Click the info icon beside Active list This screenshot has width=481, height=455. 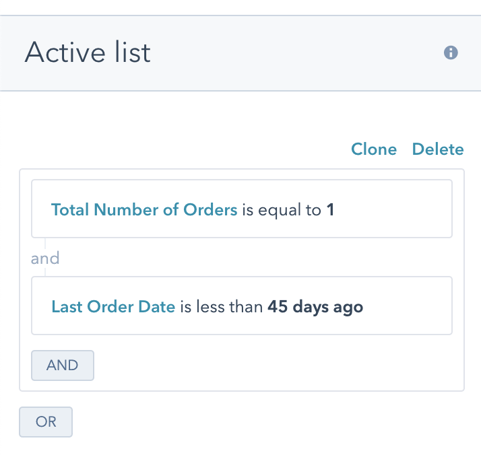click(x=451, y=53)
